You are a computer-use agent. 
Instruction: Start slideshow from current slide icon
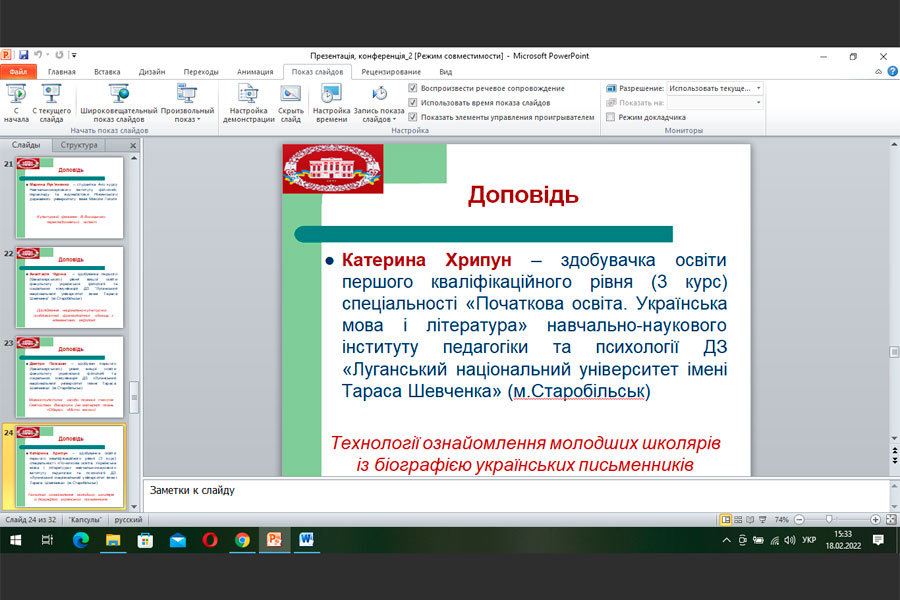click(x=51, y=95)
